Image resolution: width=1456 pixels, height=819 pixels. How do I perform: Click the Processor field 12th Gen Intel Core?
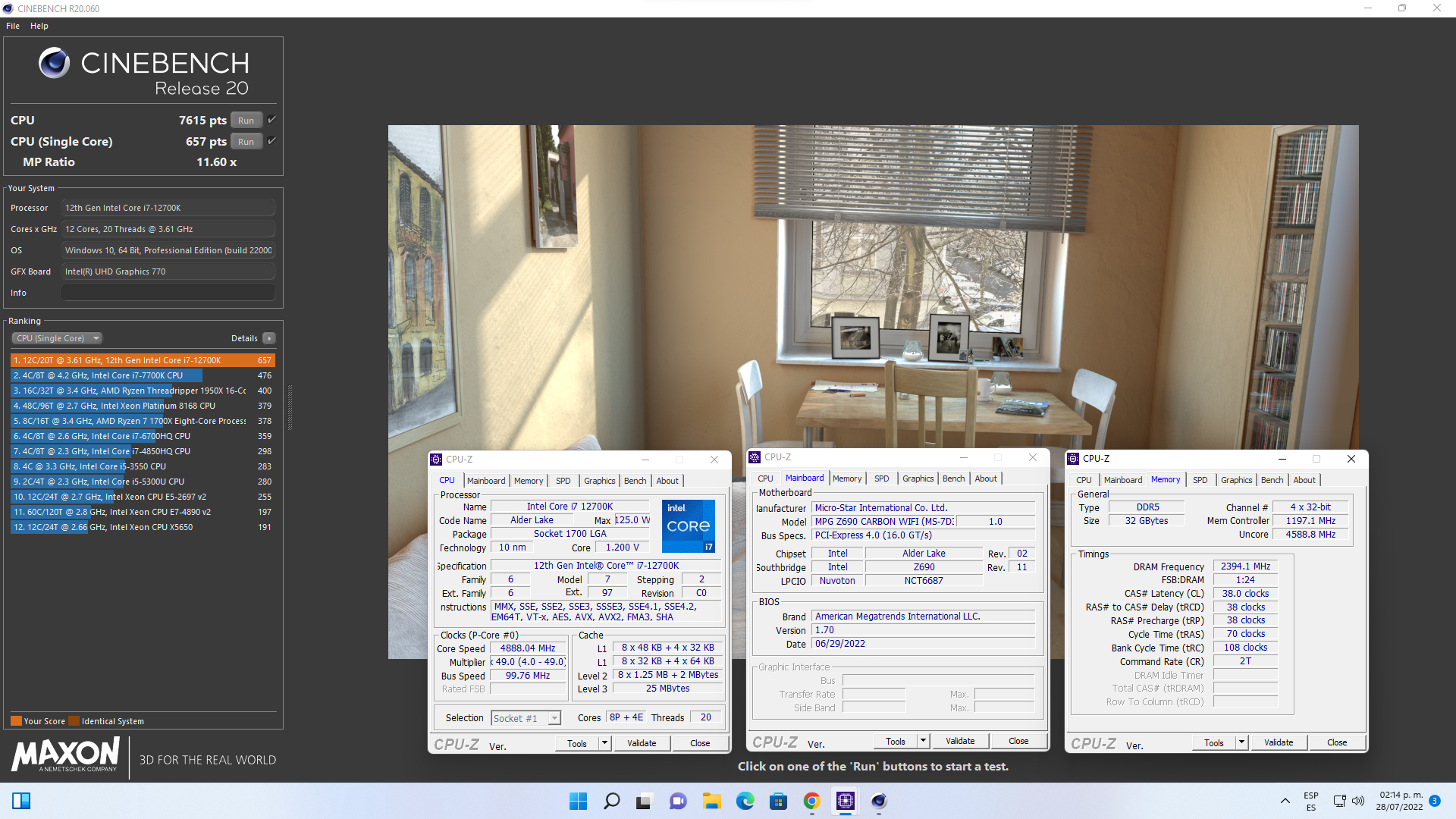pos(168,208)
